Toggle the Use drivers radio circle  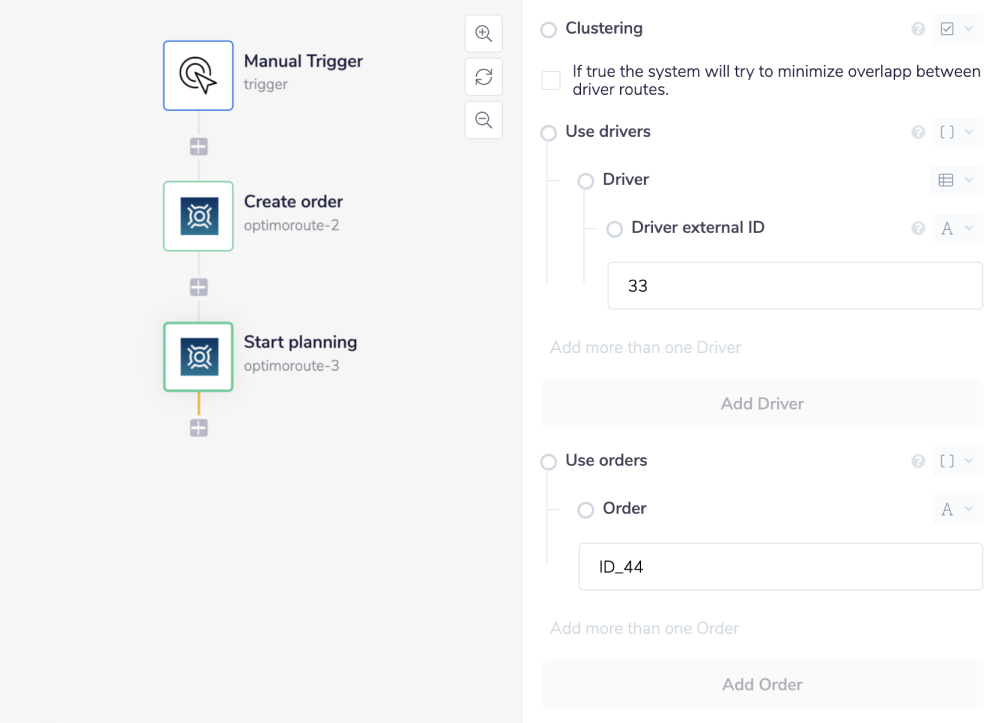(548, 133)
